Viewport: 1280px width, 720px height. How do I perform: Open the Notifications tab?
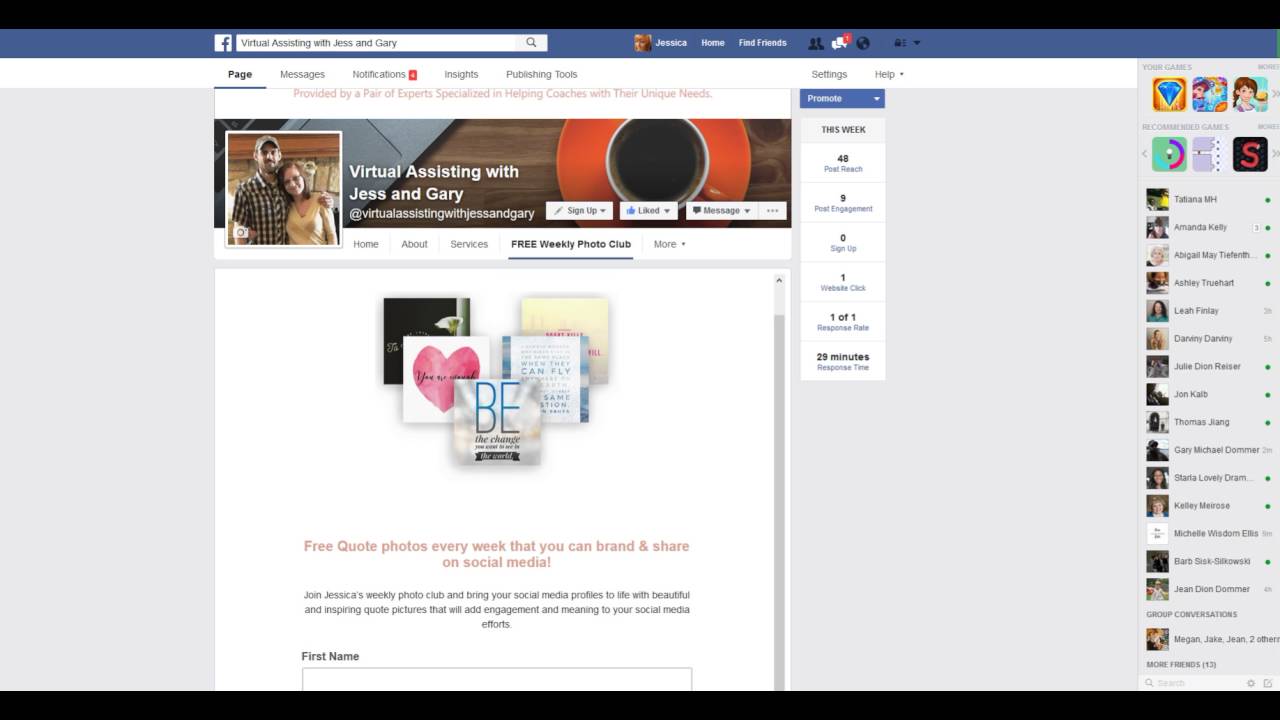384,74
